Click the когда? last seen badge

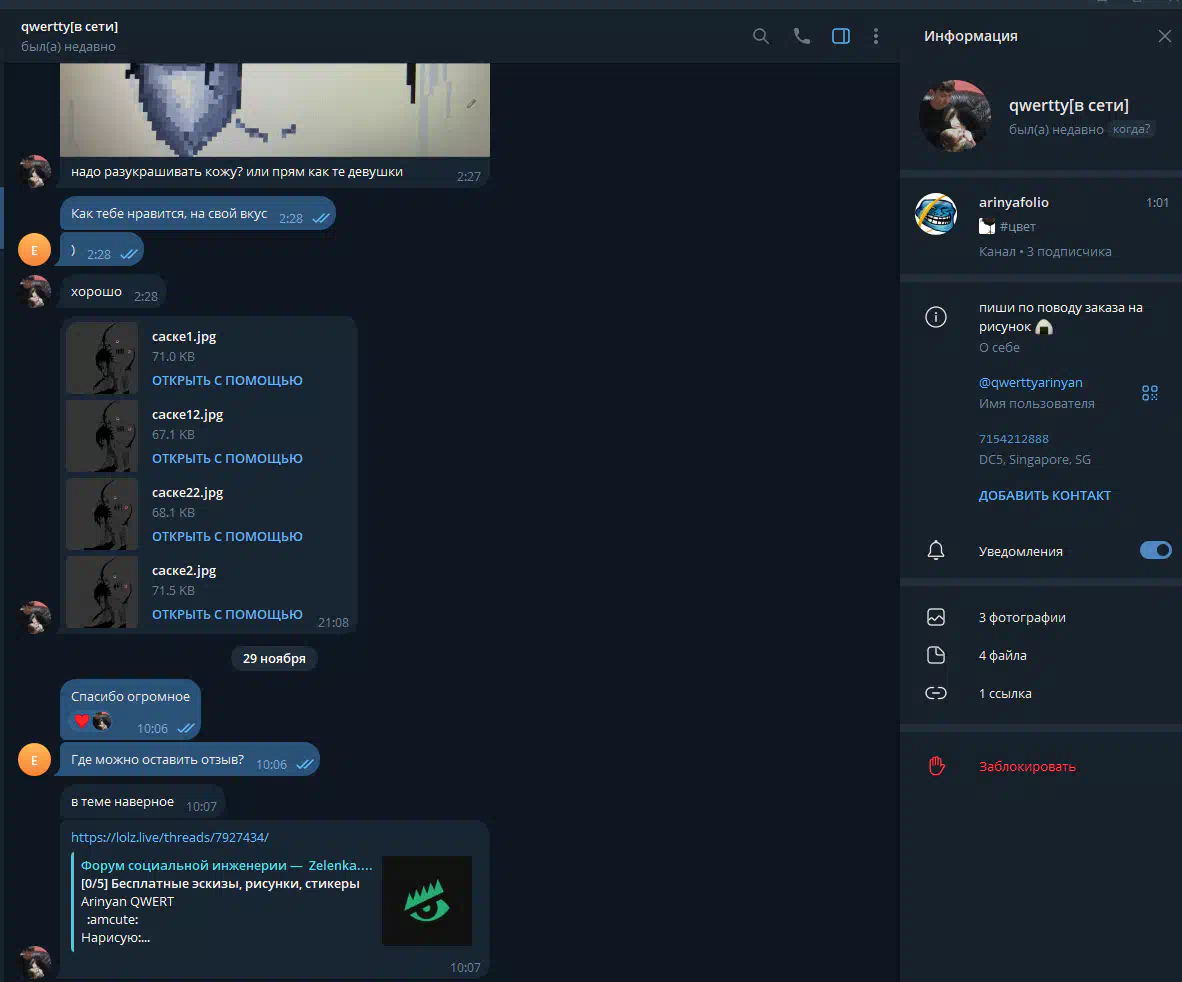(1132, 130)
